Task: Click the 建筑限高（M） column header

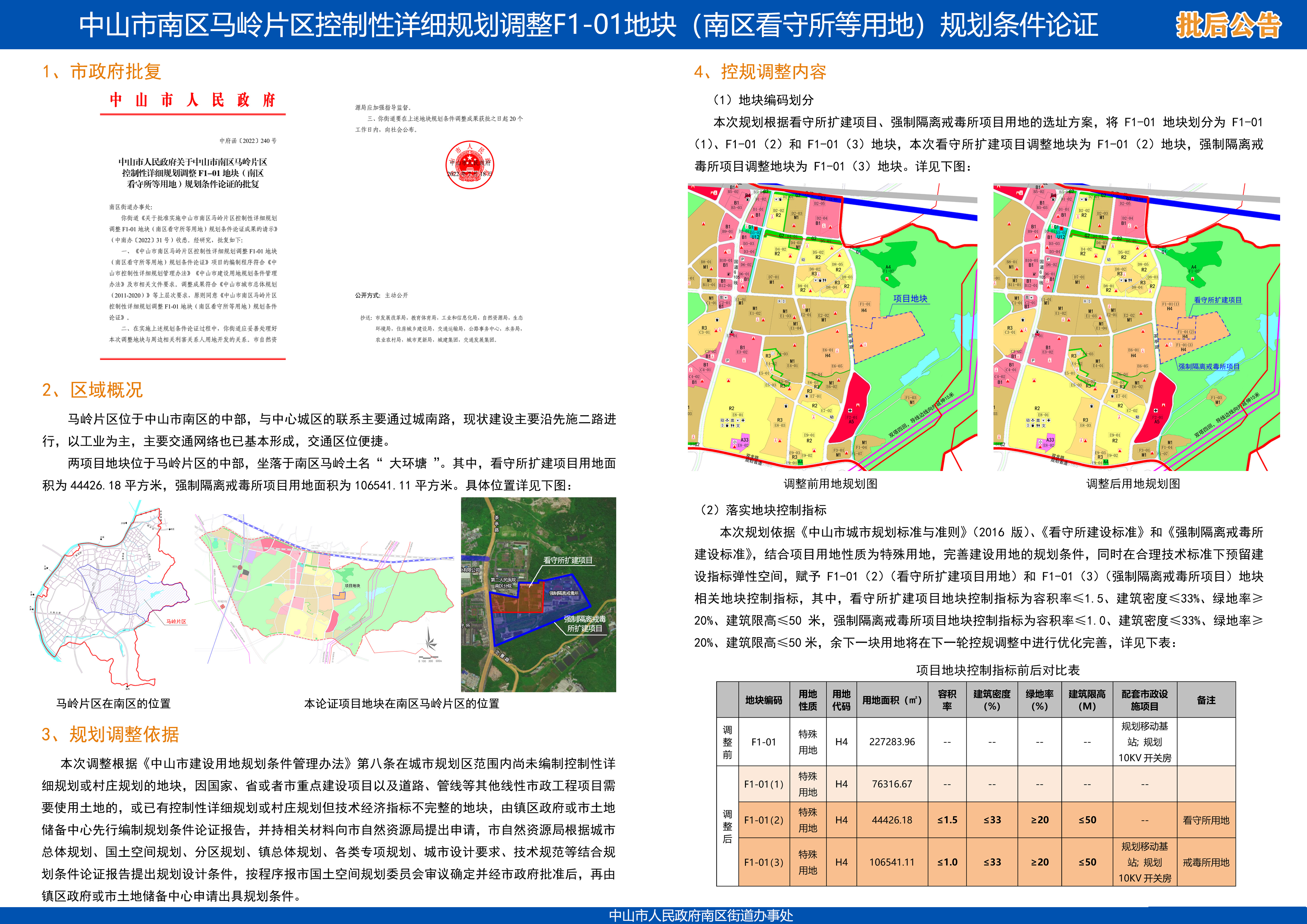Action: click(1087, 700)
